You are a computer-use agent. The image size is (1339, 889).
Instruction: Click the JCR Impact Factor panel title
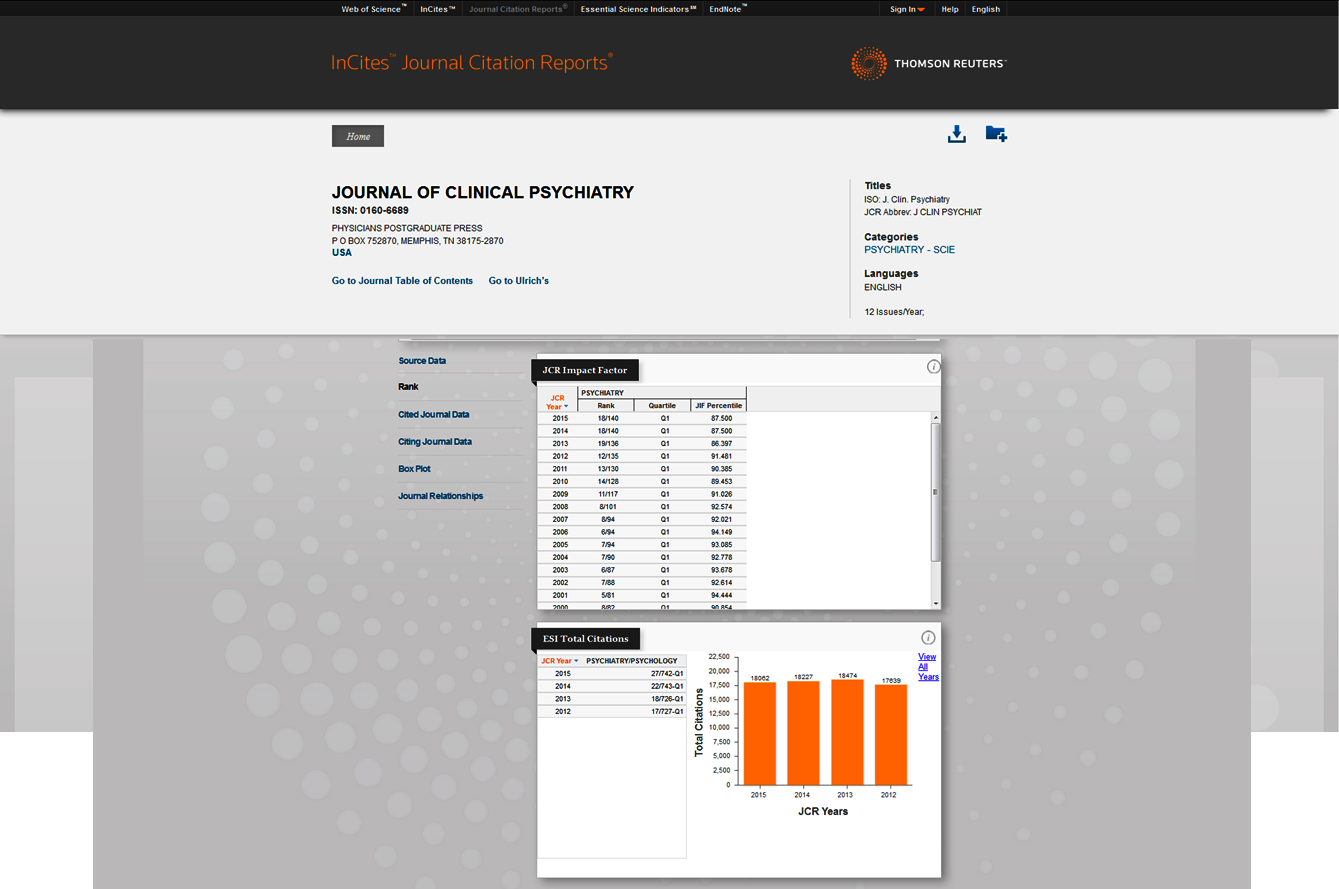pos(585,370)
